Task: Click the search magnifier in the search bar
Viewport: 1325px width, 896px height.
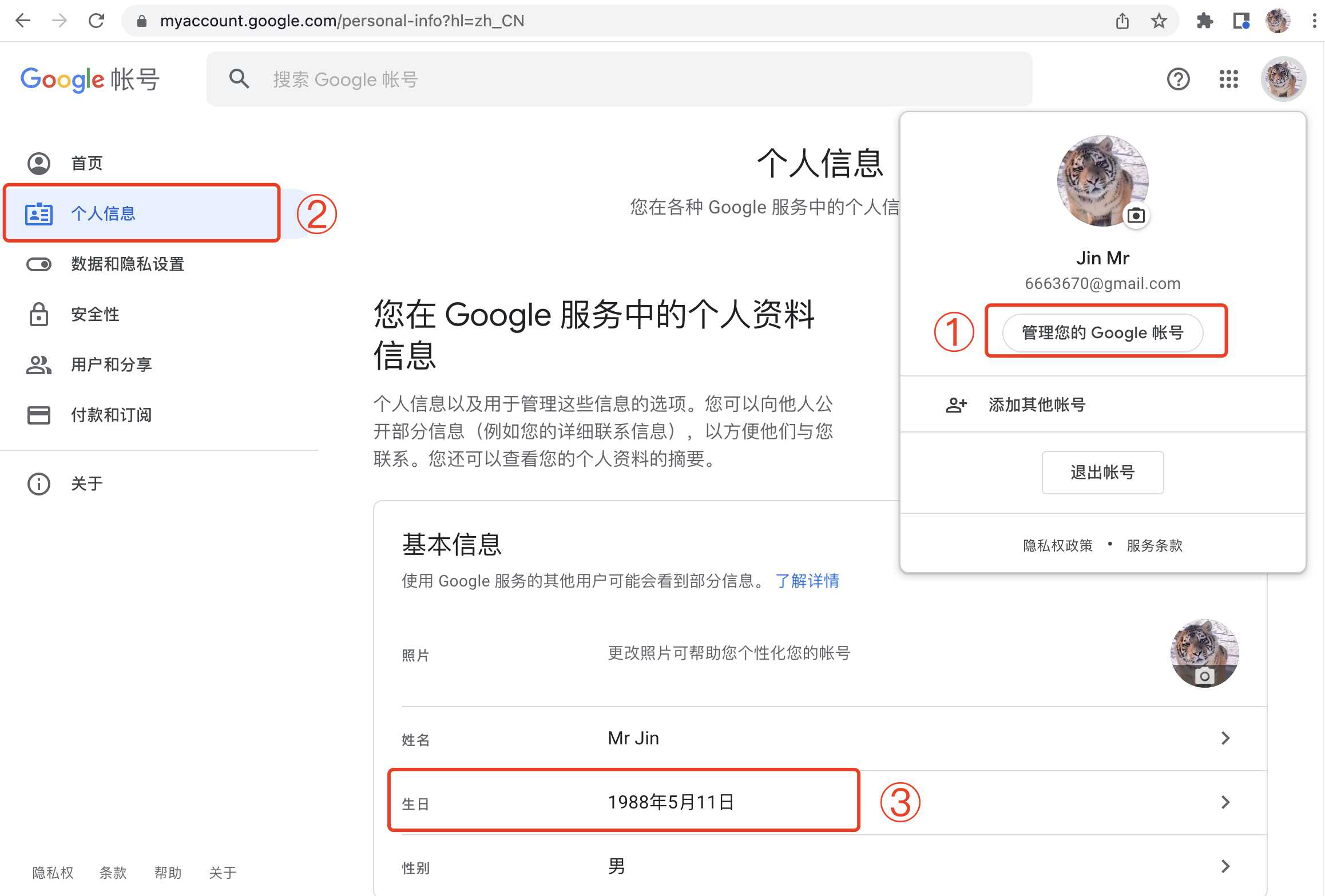Action: [239, 79]
